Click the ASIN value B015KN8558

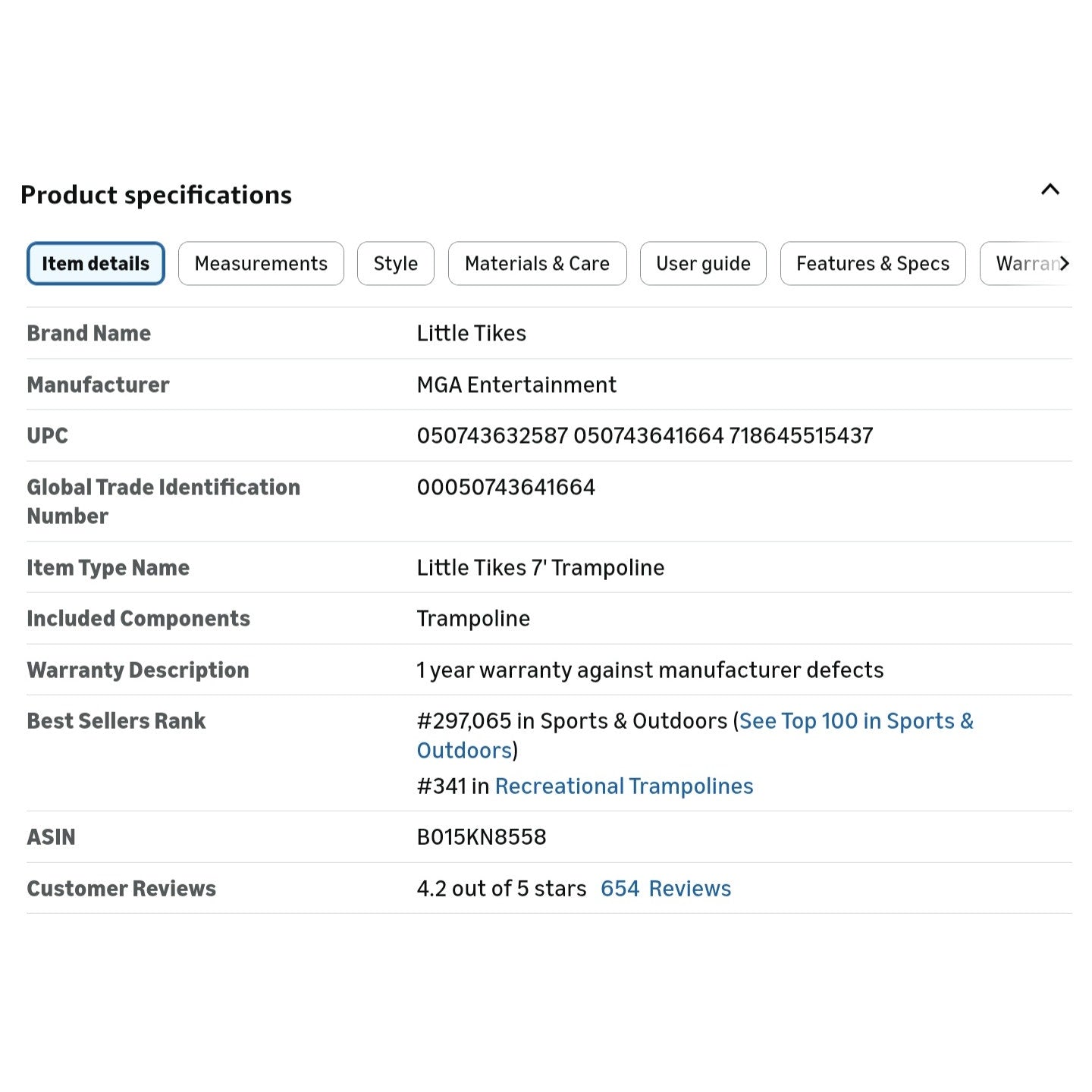482,837
